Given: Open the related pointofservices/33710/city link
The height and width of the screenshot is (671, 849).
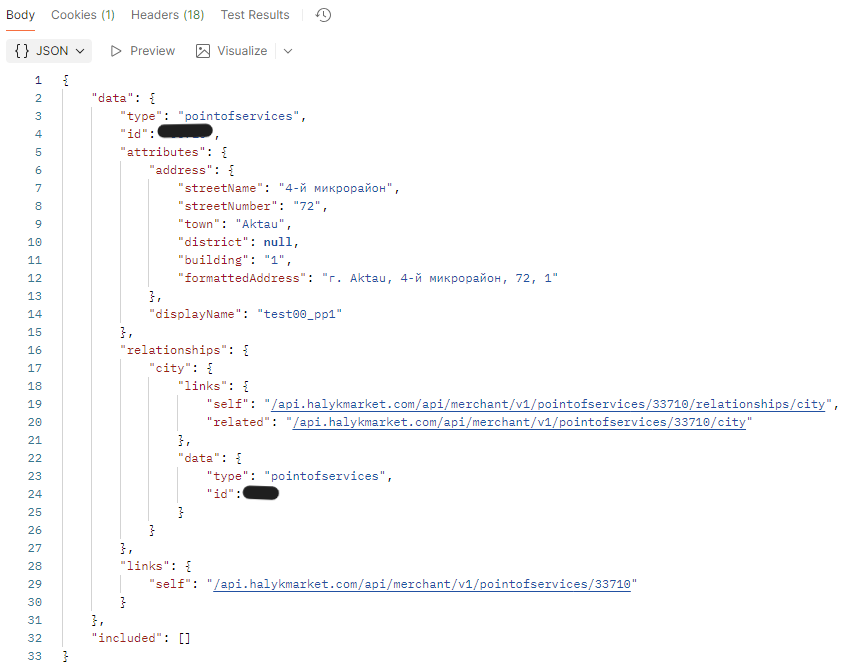Looking at the screenshot, I should (518, 422).
